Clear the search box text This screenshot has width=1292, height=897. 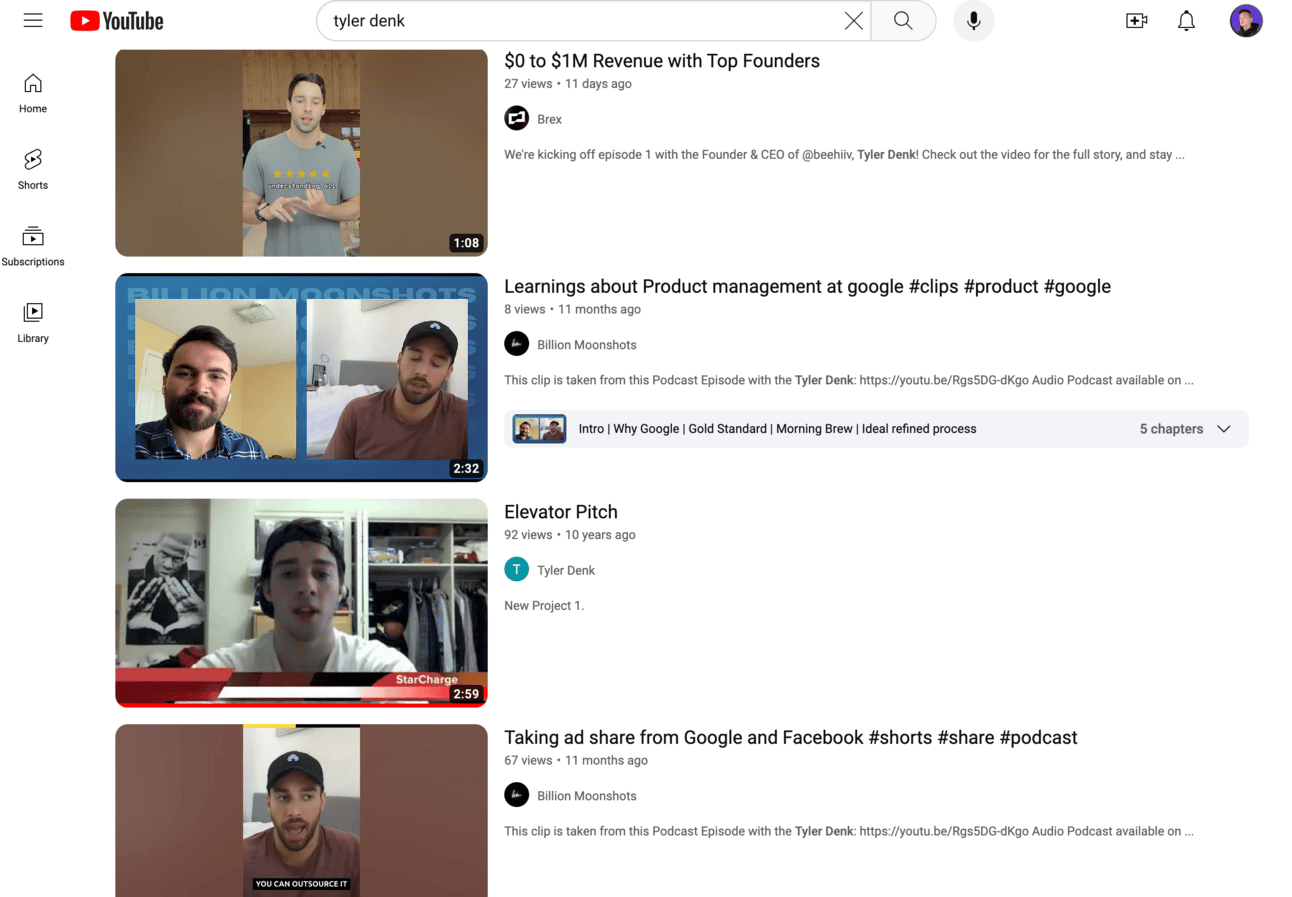[x=853, y=21]
